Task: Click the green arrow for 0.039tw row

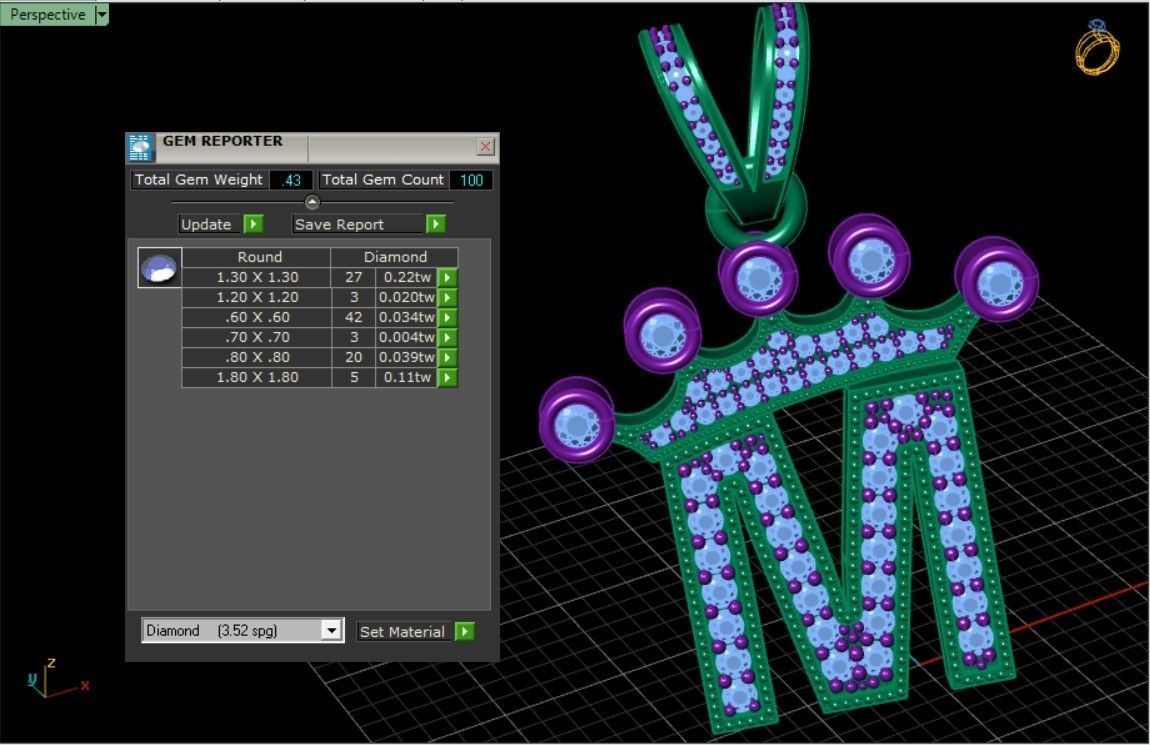Action: click(x=447, y=357)
